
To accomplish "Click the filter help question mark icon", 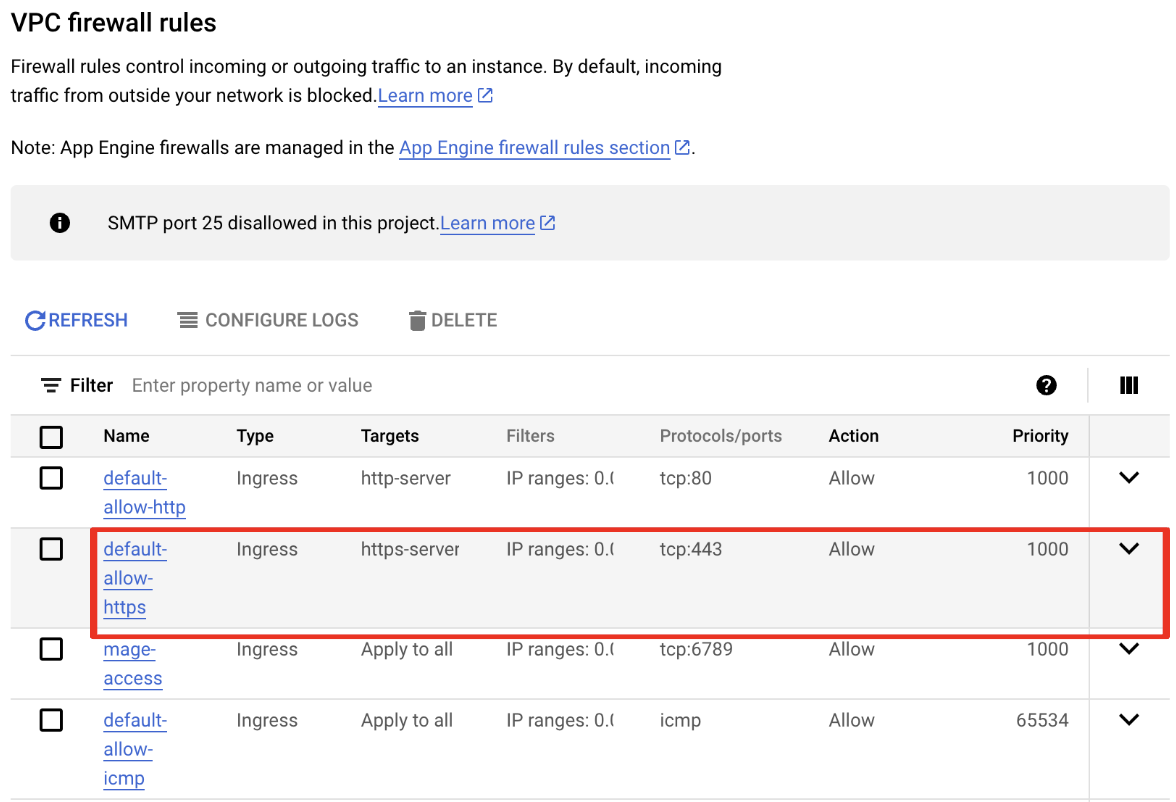I will [x=1046, y=386].
